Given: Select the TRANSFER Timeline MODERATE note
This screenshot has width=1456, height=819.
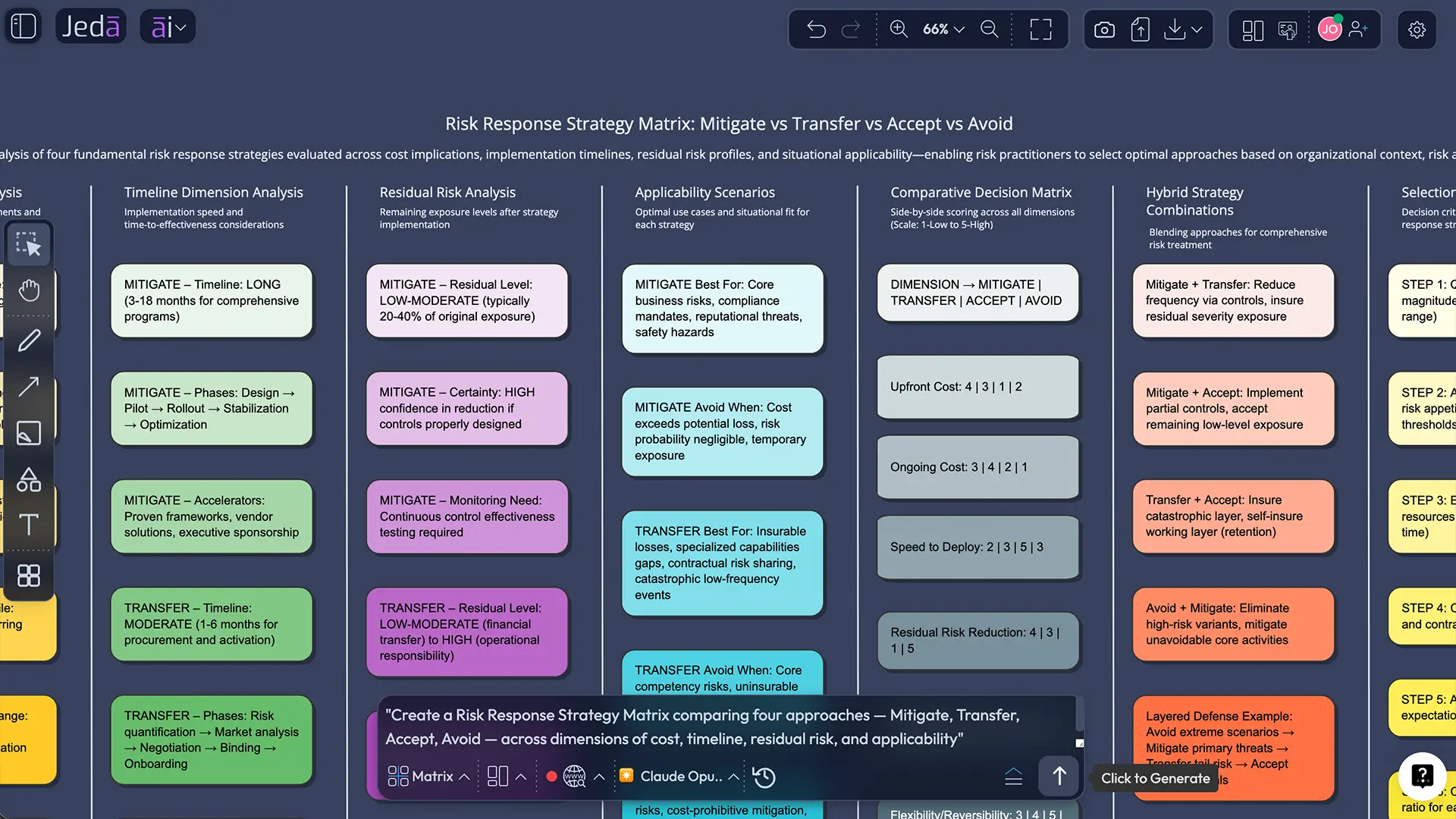Looking at the screenshot, I should (212, 624).
